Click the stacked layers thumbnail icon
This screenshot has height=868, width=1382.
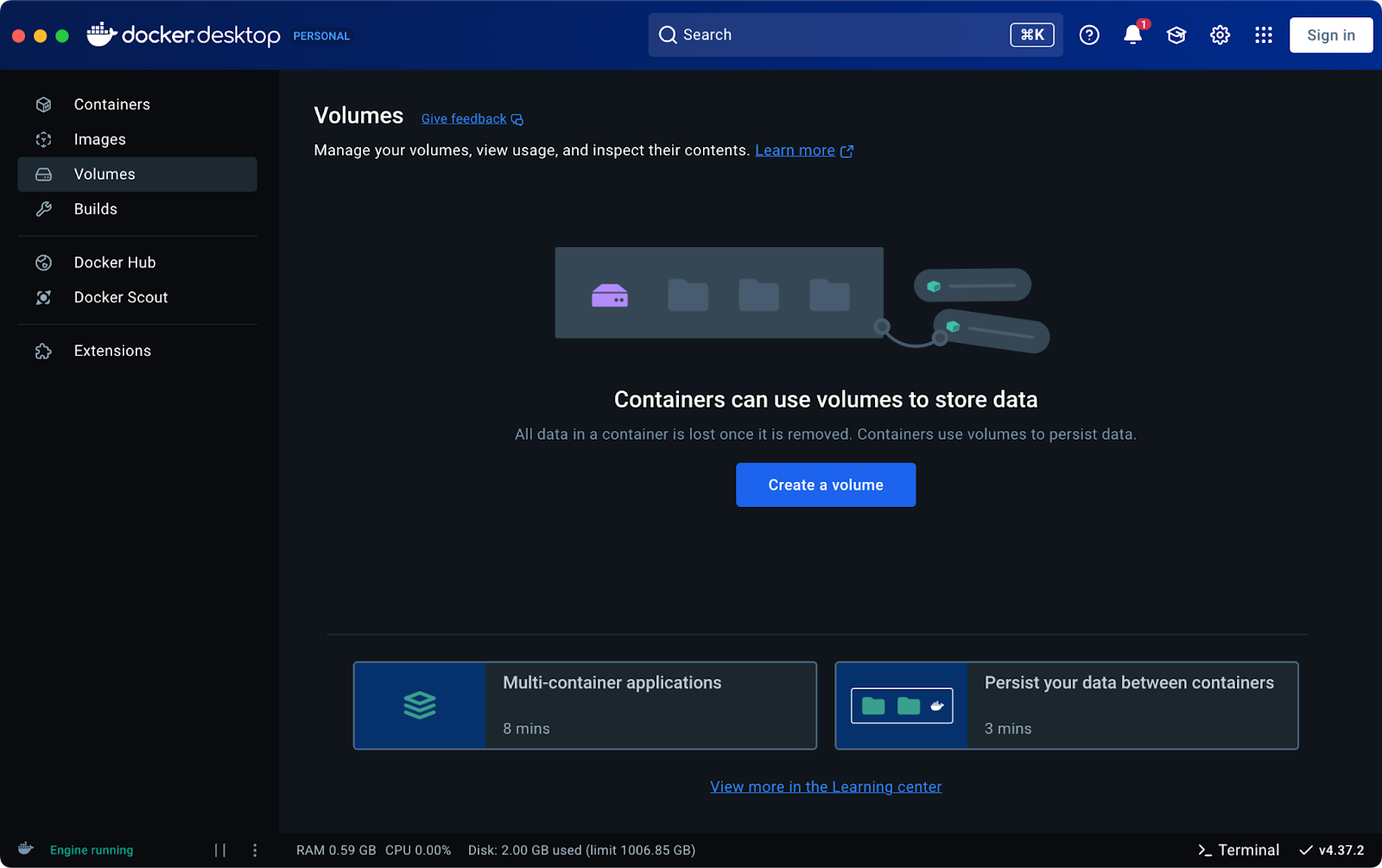(420, 706)
